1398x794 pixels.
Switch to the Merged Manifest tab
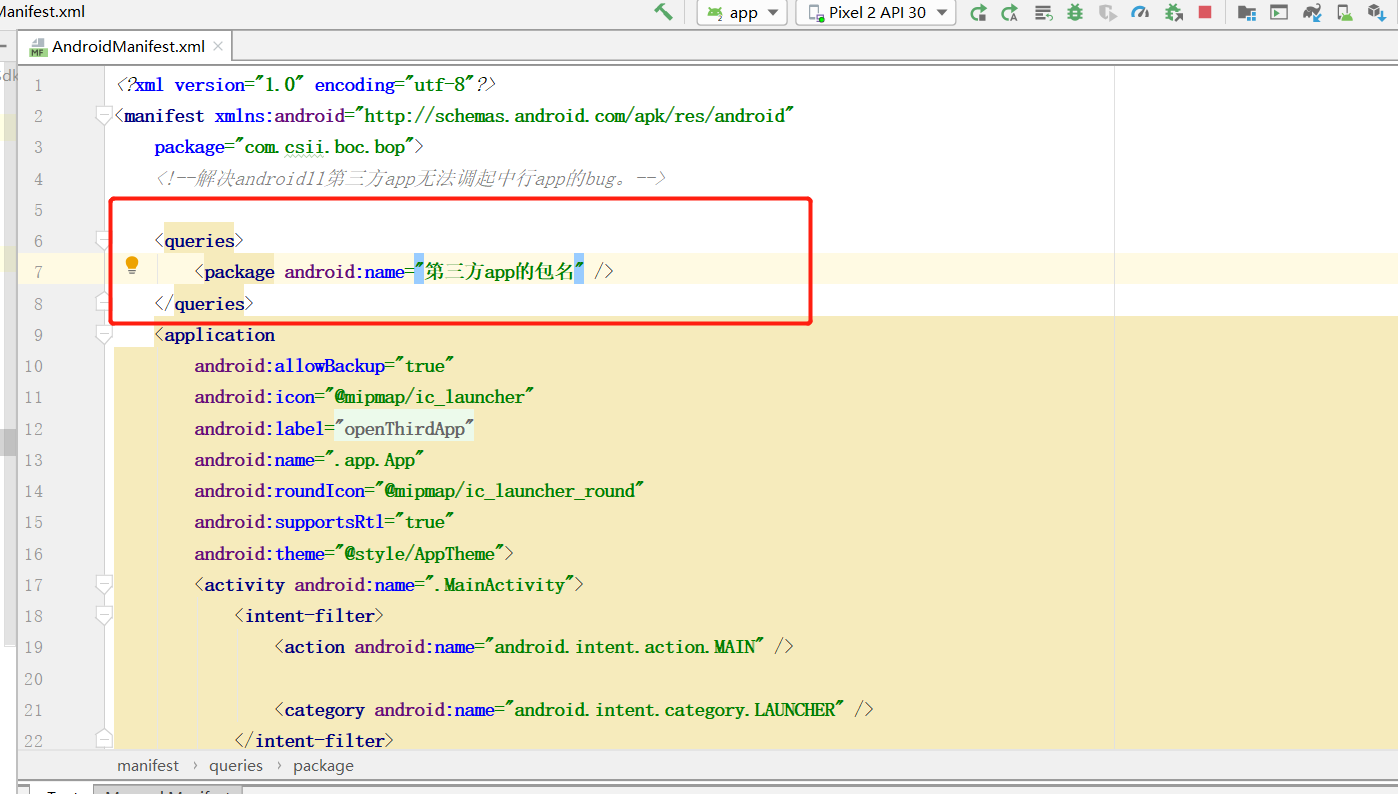click(167, 790)
